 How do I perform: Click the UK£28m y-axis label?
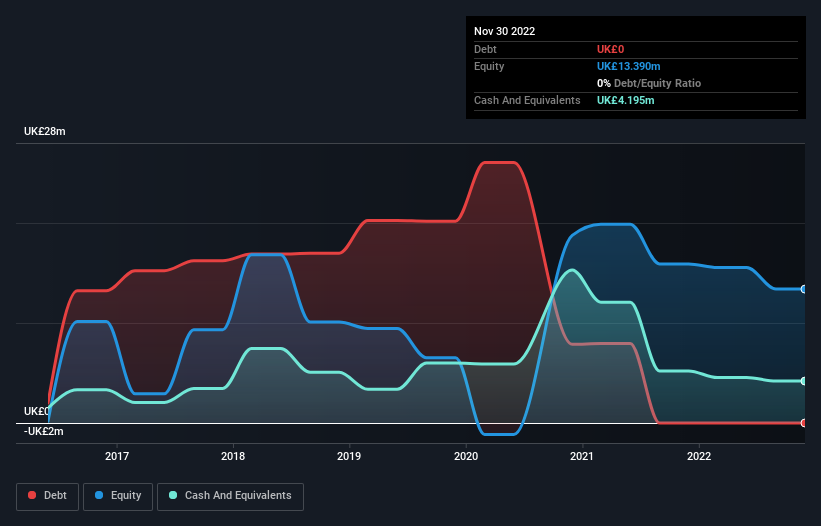point(45,131)
